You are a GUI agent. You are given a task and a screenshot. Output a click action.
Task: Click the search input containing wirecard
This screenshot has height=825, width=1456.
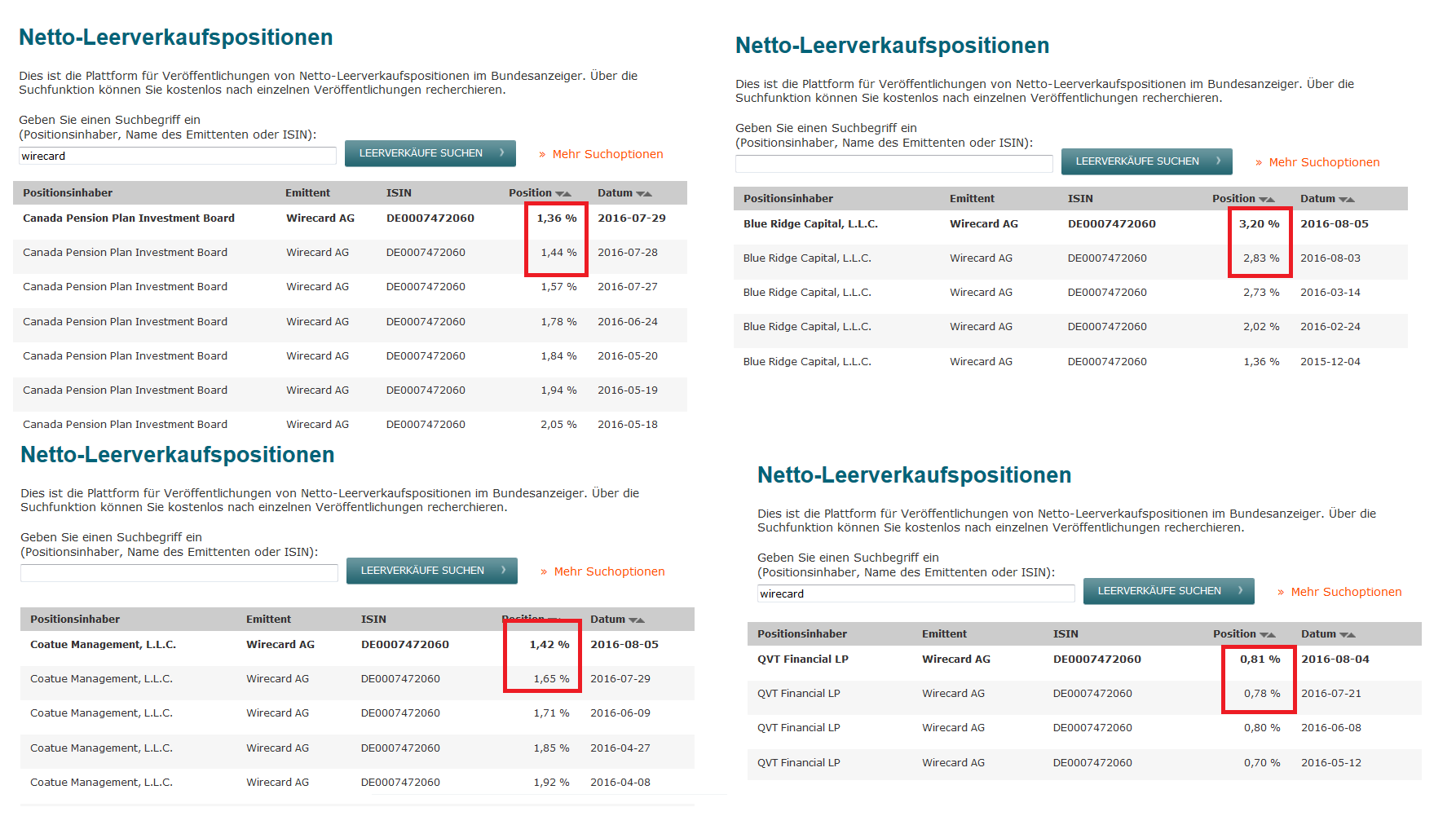pyautogui.click(x=178, y=156)
